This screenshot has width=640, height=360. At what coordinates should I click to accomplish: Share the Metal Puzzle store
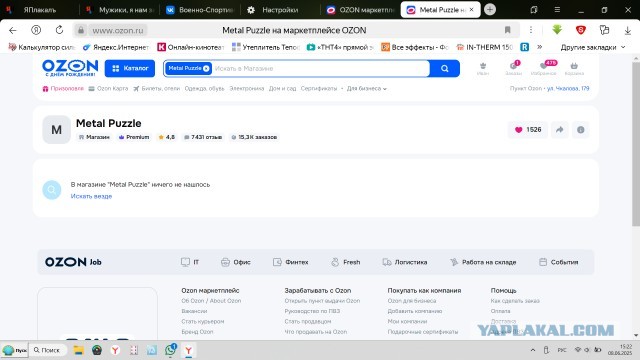(x=560, y=130)
